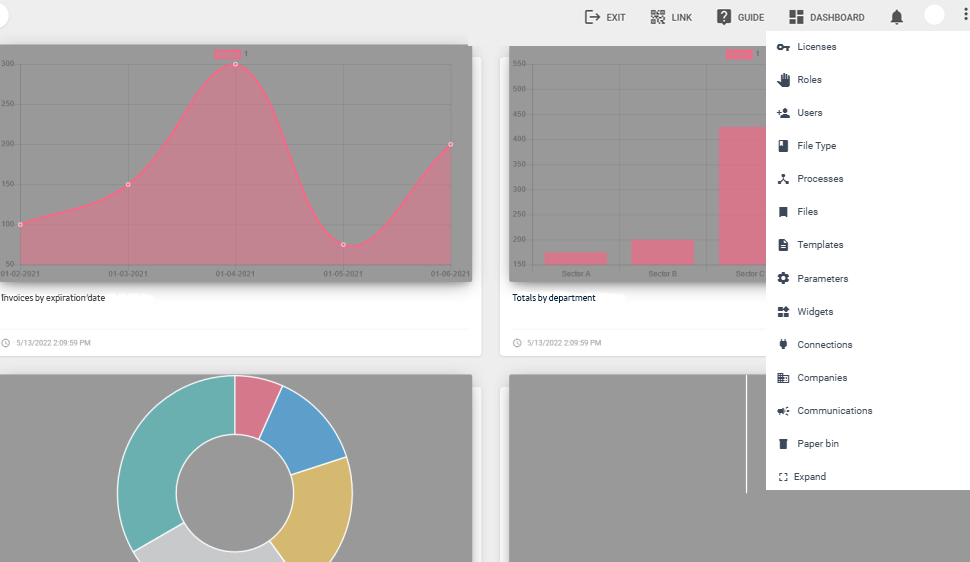Click the user avatar circle
The height and width of the screenshot is (562, 970).
click(934, 15)
